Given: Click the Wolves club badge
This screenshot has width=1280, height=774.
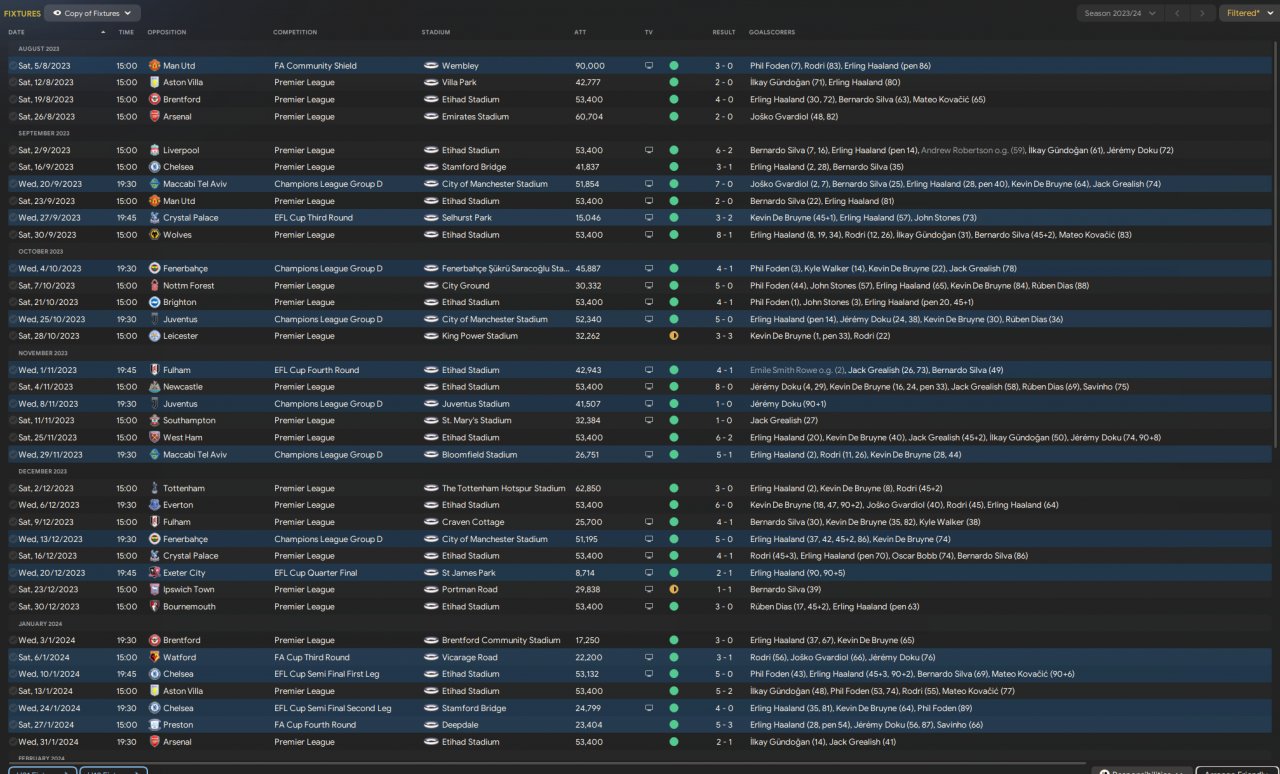Looking at the screenshot, I should pyautogui.click(x=154, y=235).
